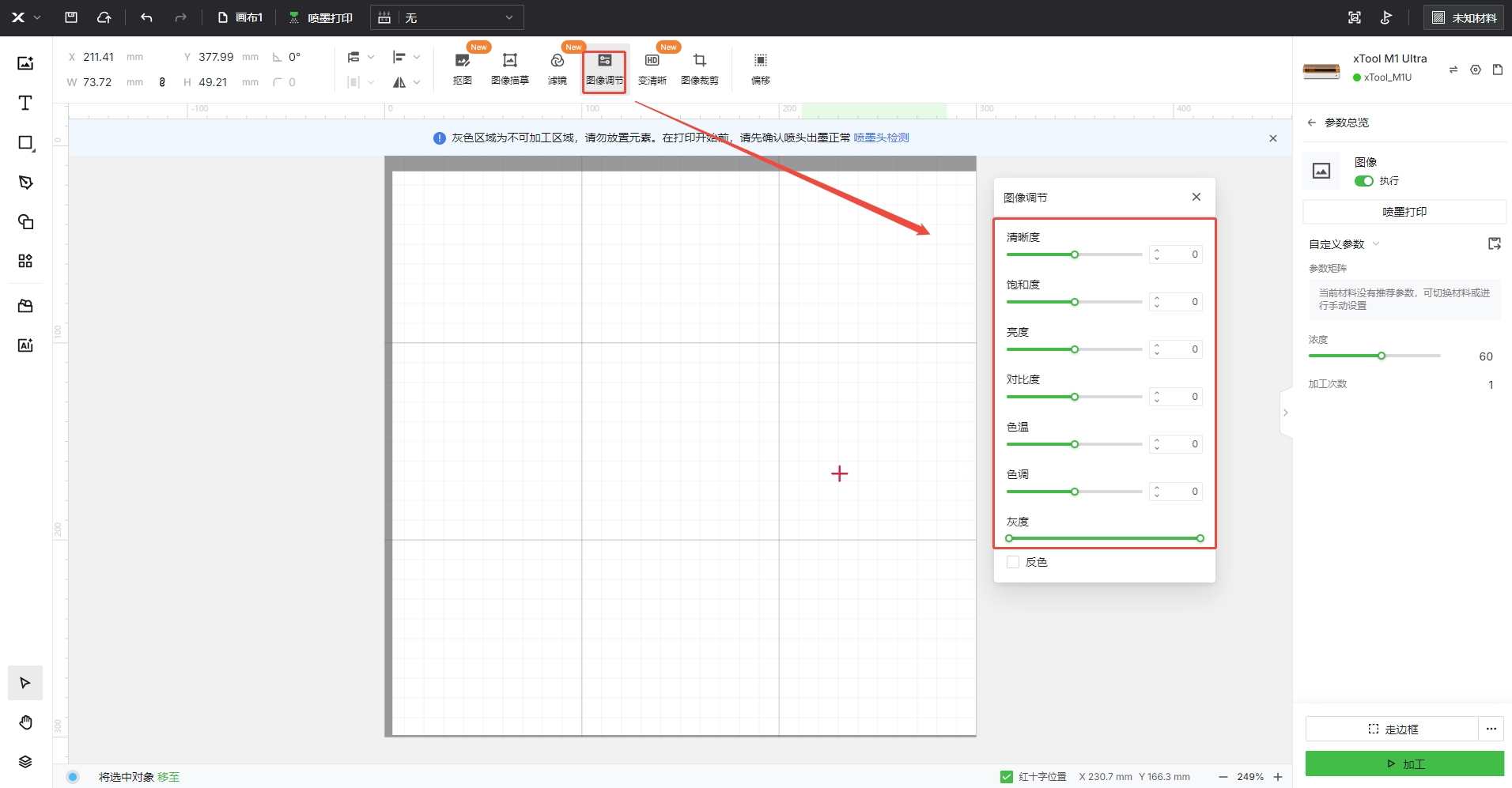Open the xTool logo main menu

25,17
